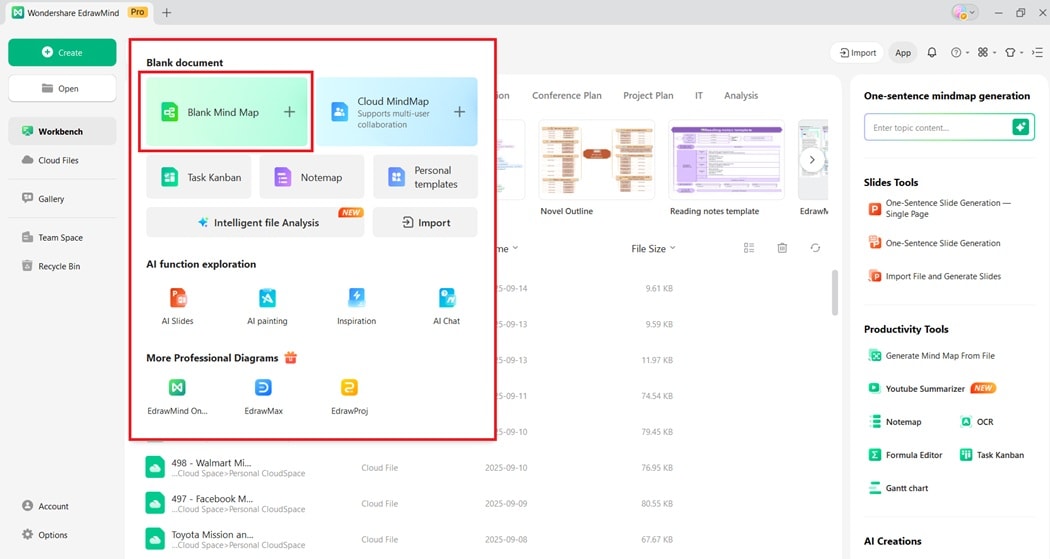The height and width of the screenshot is (559, 1050).
Task: Click the green Create button
Action: tap(62, 52)
